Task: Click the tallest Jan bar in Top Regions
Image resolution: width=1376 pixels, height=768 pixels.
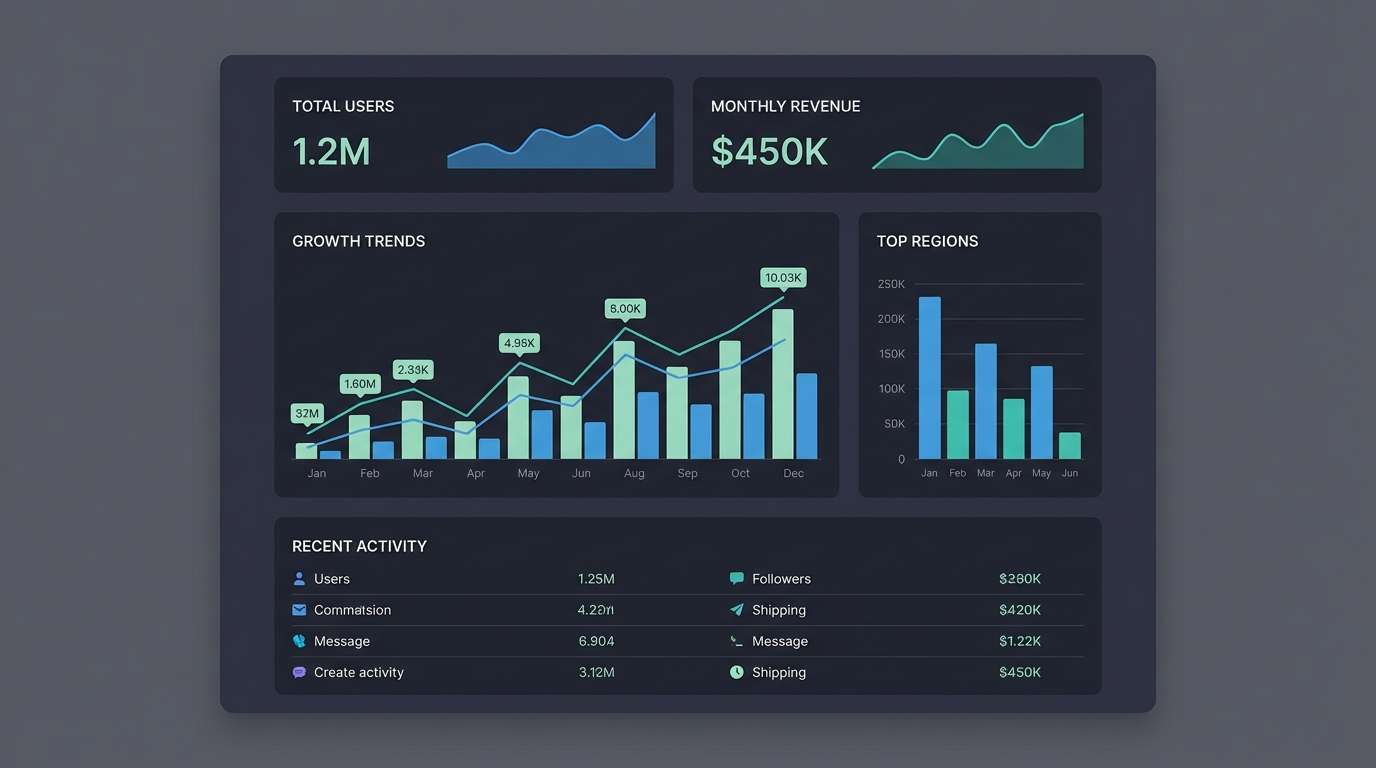Action: point(929,378)
